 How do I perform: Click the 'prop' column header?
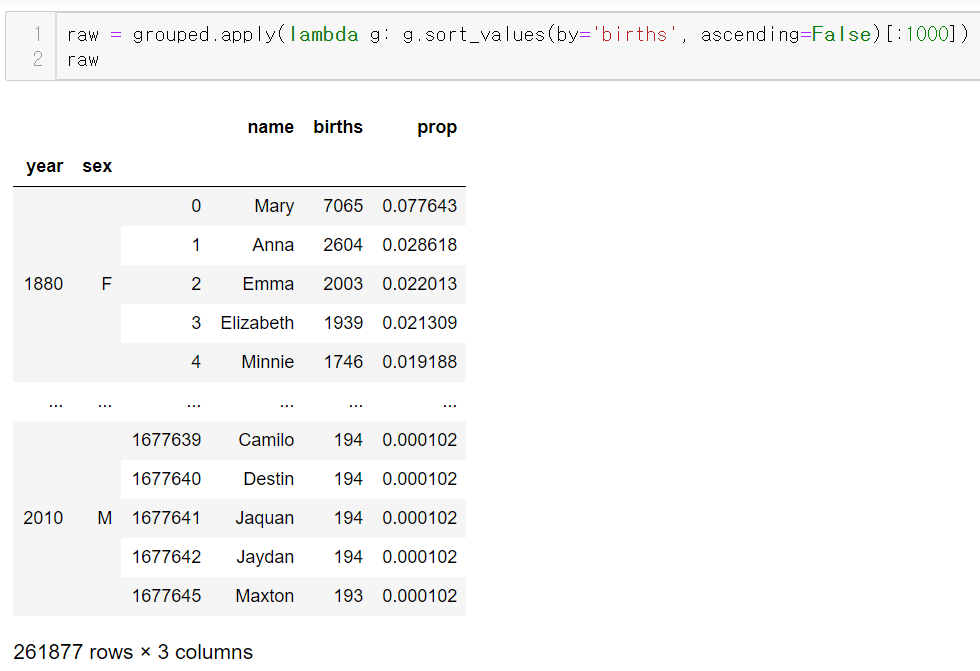tap(437, 127)
